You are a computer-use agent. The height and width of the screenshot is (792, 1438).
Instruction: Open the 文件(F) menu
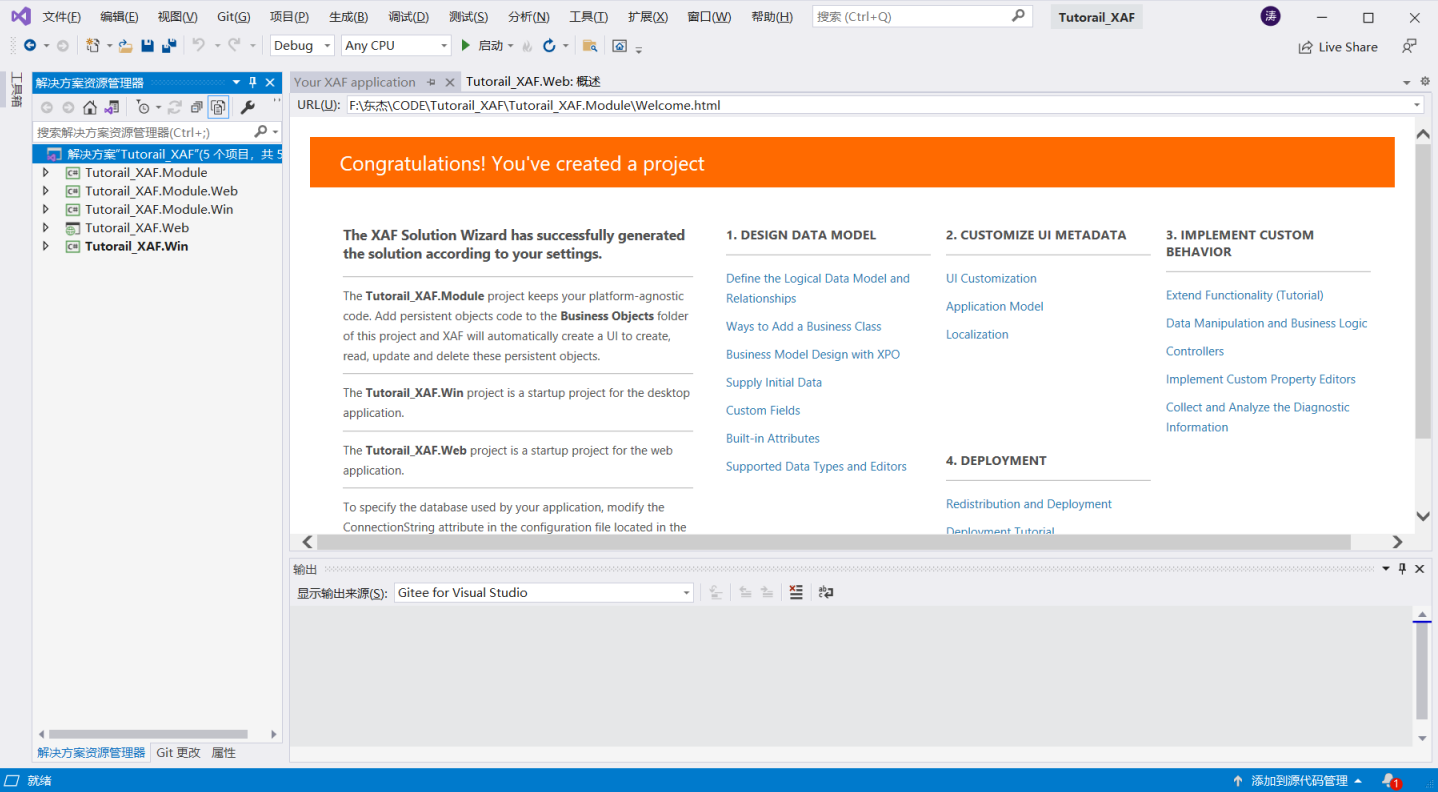pyautogui.click(x=62, y=17)
